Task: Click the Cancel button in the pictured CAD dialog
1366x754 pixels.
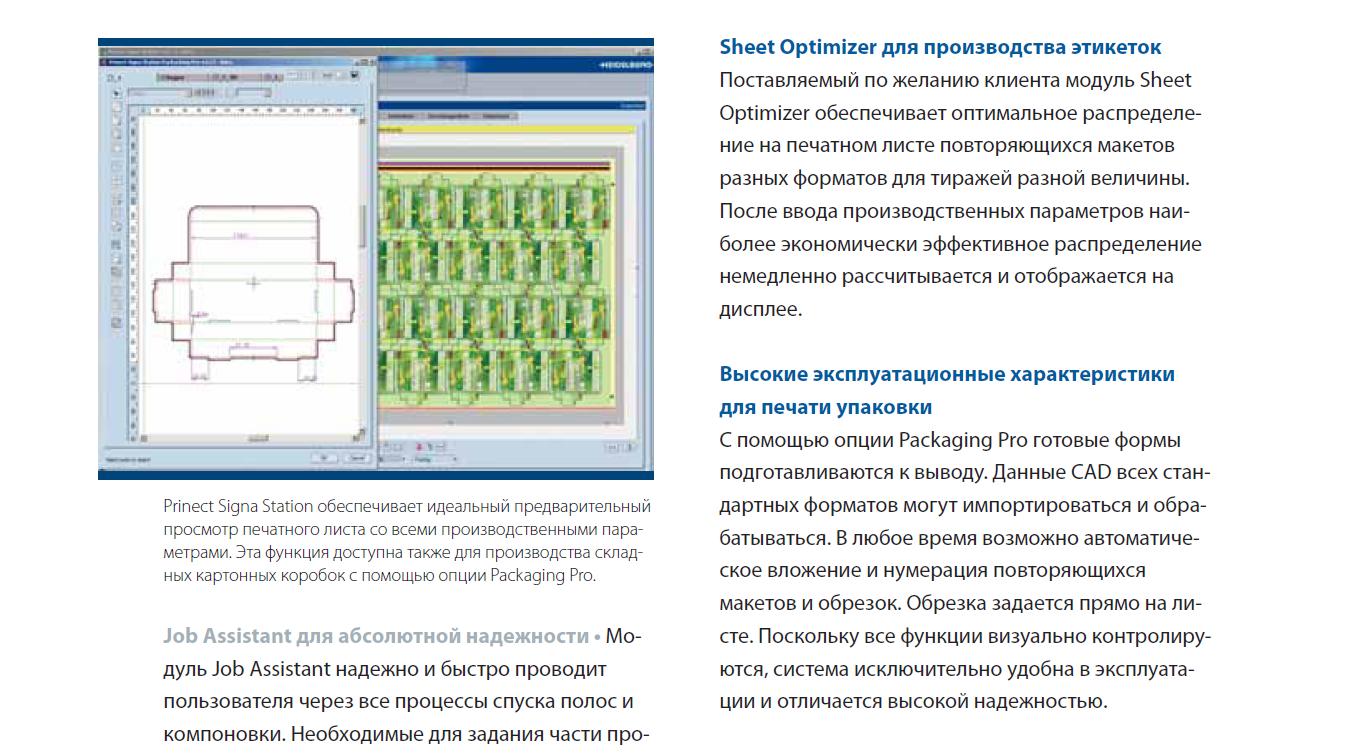Action: (x=356, y=458)
